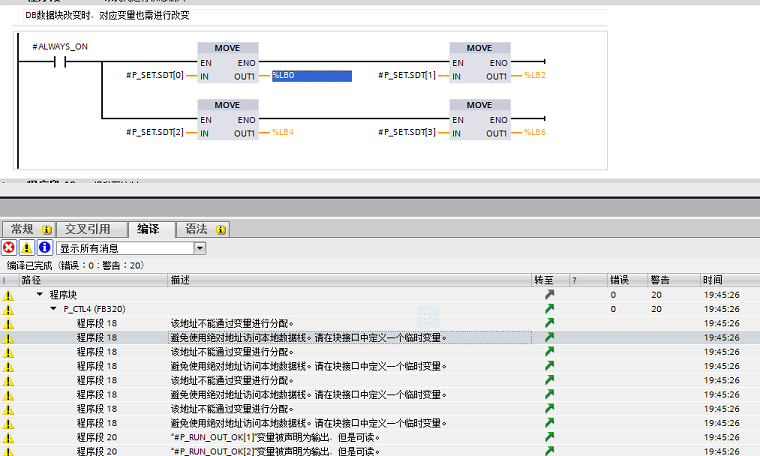
Task: Switch to the 常规 tab
Action: [29, 229]
